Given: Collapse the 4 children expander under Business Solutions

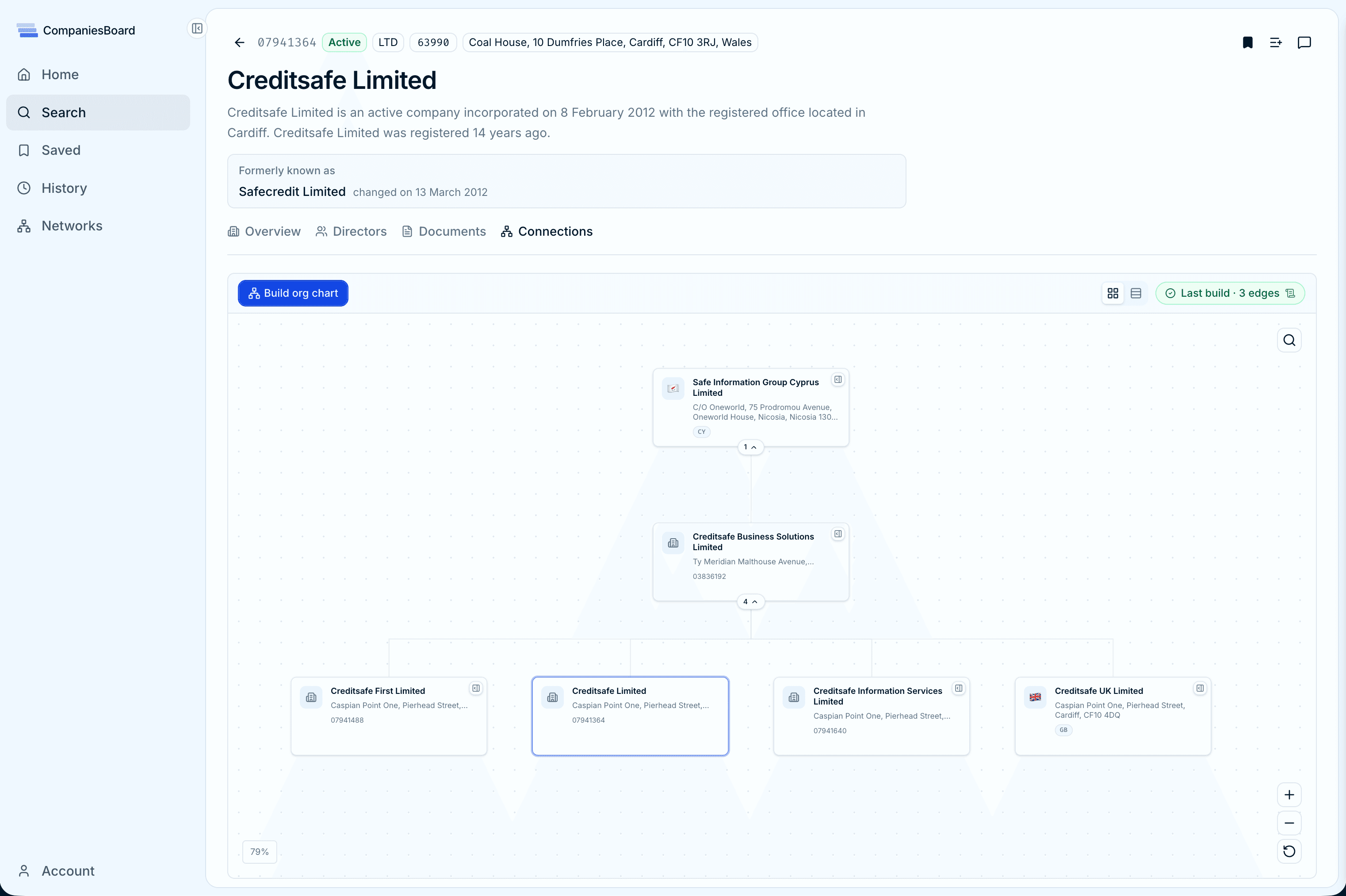Looking at the screenshot, I should pos(751,602).
